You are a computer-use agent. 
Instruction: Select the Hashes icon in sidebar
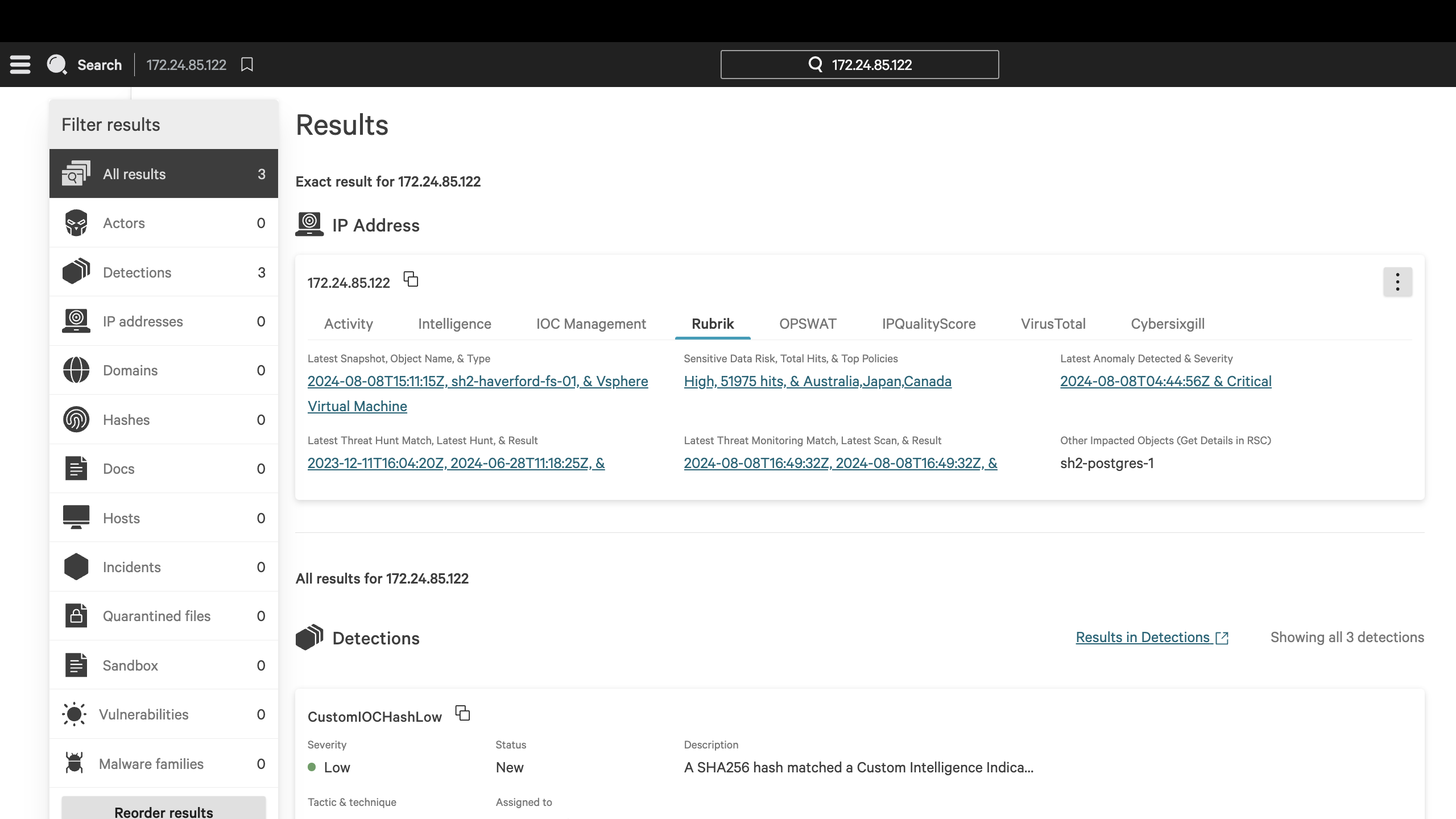76,419
